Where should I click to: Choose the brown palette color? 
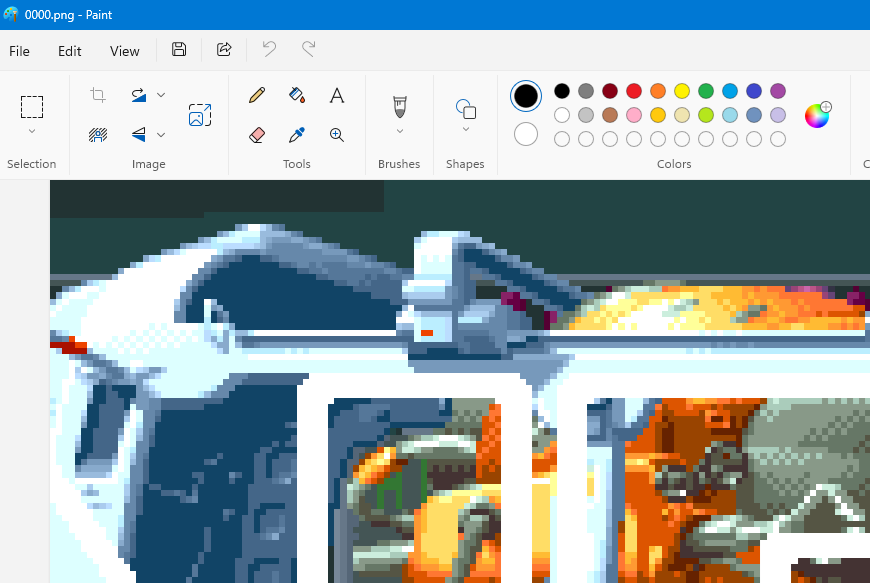[x=610, y=115]
